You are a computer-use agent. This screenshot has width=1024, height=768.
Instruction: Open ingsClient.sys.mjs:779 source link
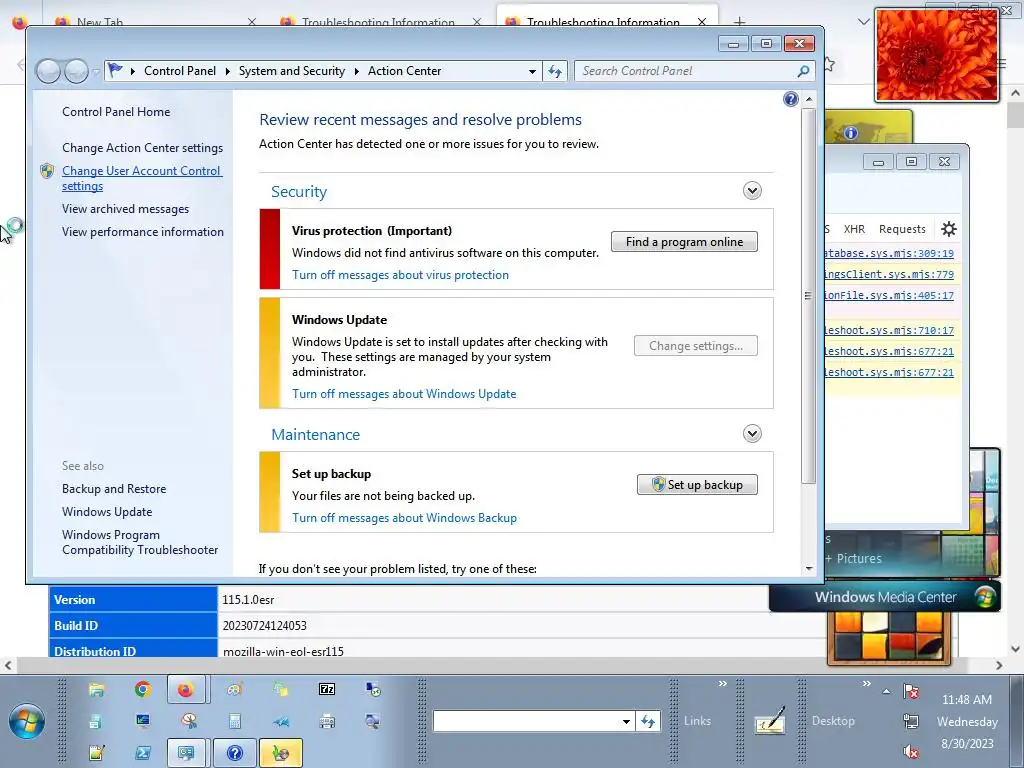pos(888,274)
